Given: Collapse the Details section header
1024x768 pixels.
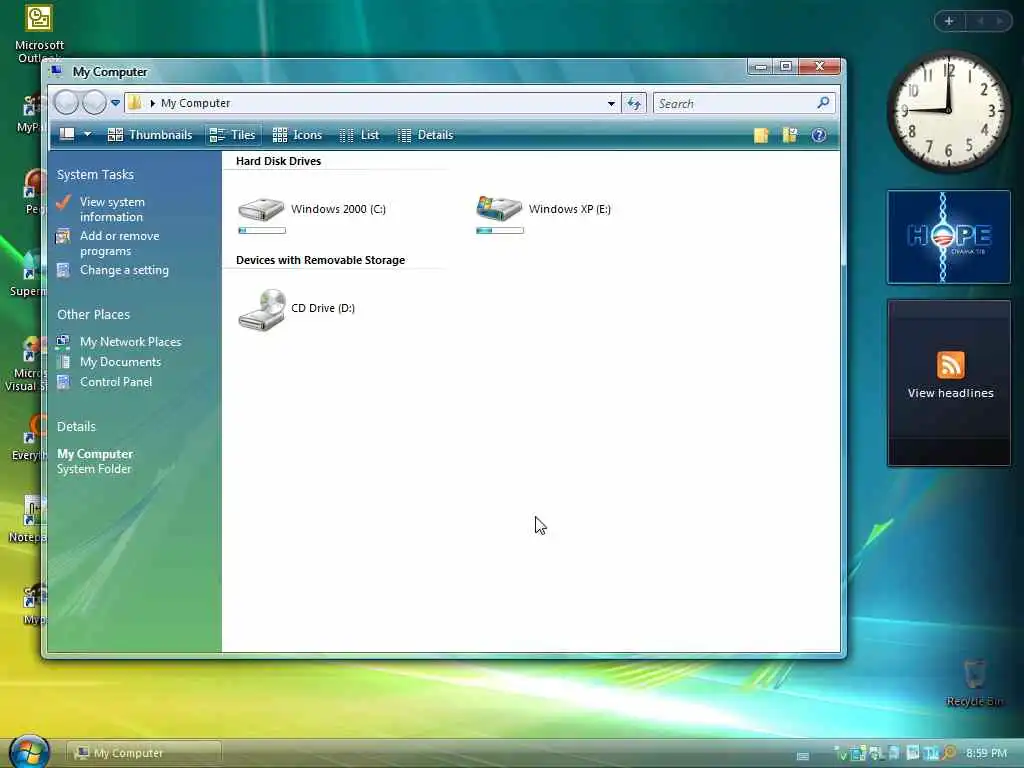Looking at the screenshot, I should [x=76, y=426].
